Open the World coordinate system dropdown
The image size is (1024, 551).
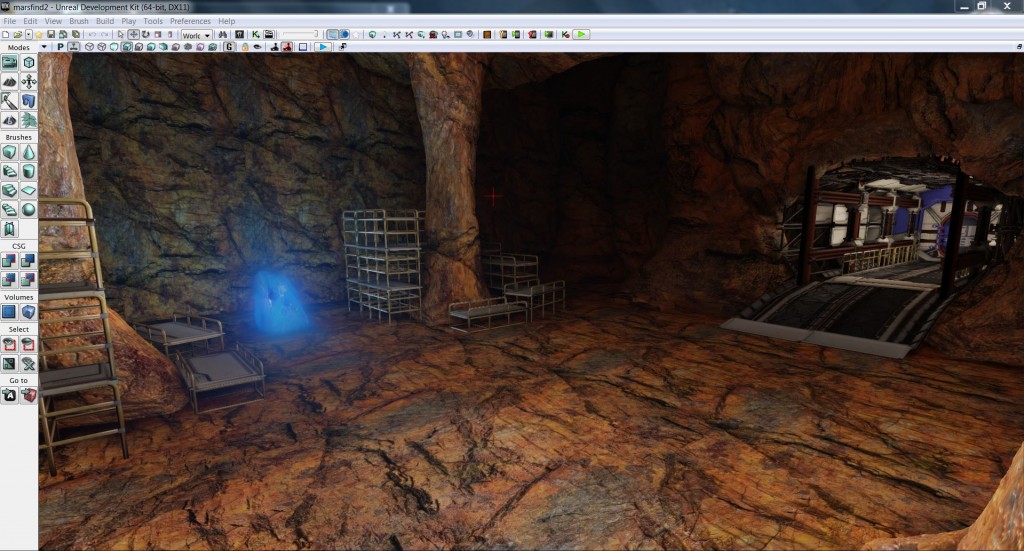(x=196, y=34)
